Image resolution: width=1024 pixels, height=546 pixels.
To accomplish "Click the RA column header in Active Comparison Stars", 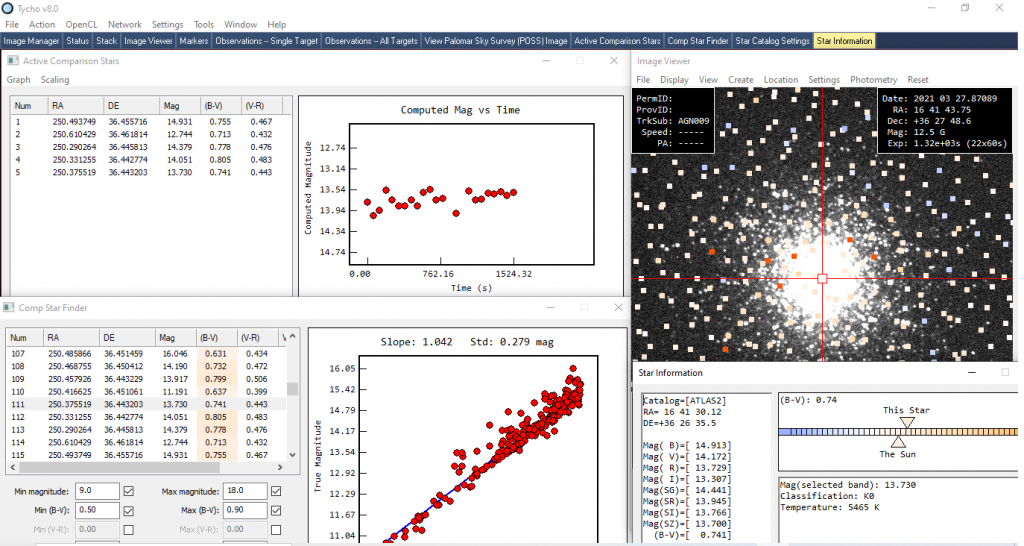I will 75,105.
